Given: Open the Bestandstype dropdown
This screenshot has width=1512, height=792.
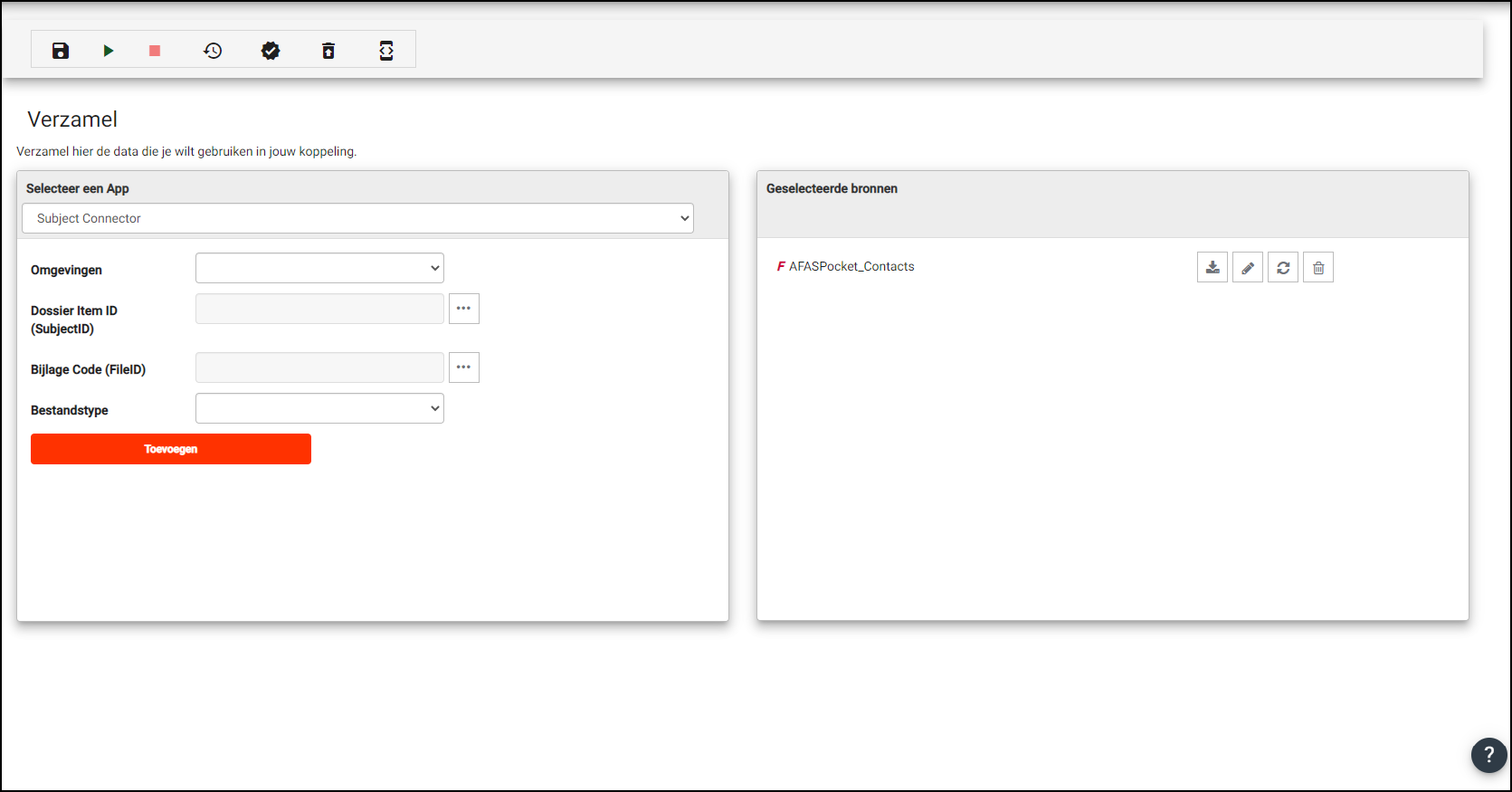Looking at the screenshot, I should (319, 408).
